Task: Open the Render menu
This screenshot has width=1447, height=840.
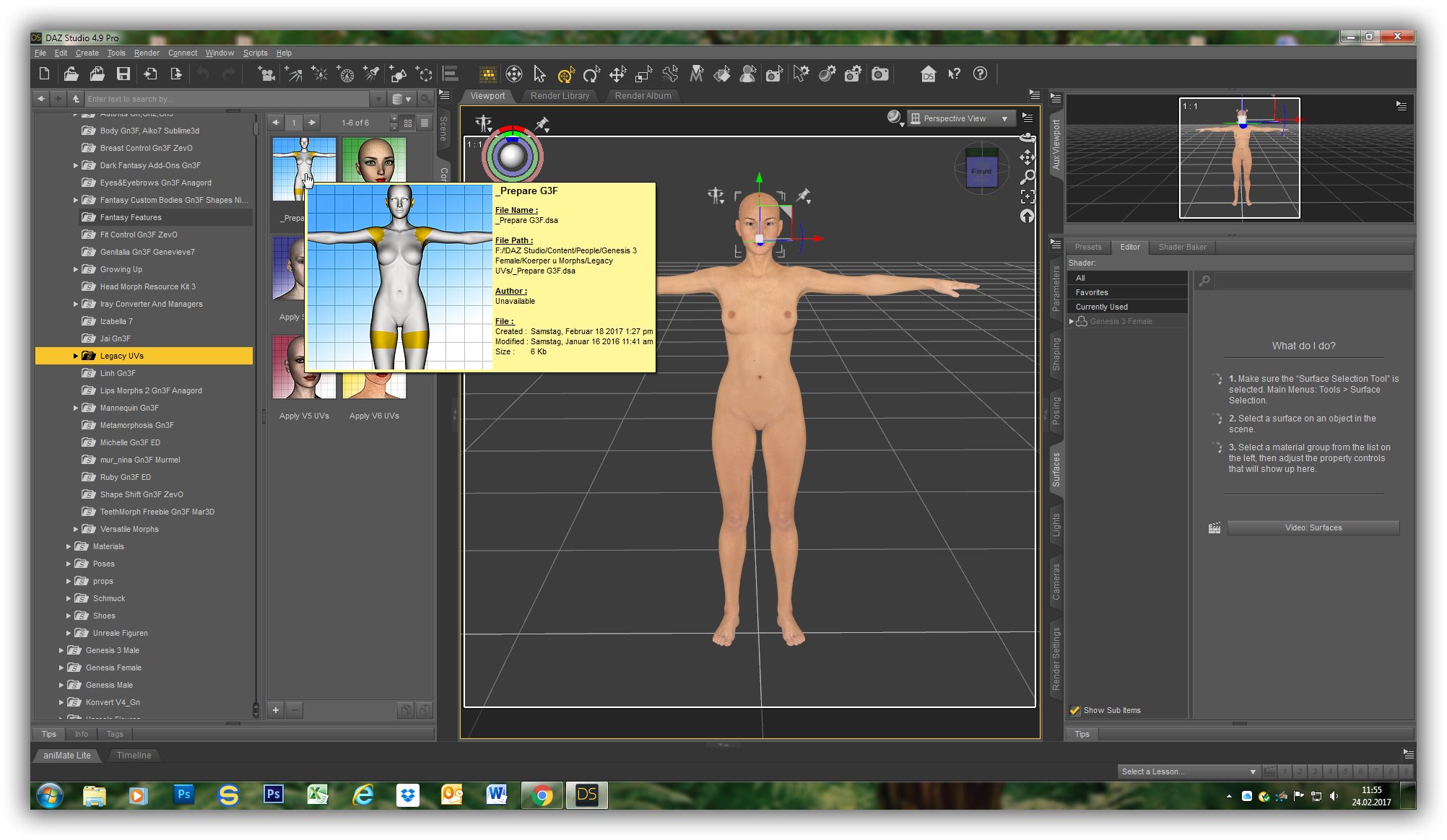Action: pos(147,53)
